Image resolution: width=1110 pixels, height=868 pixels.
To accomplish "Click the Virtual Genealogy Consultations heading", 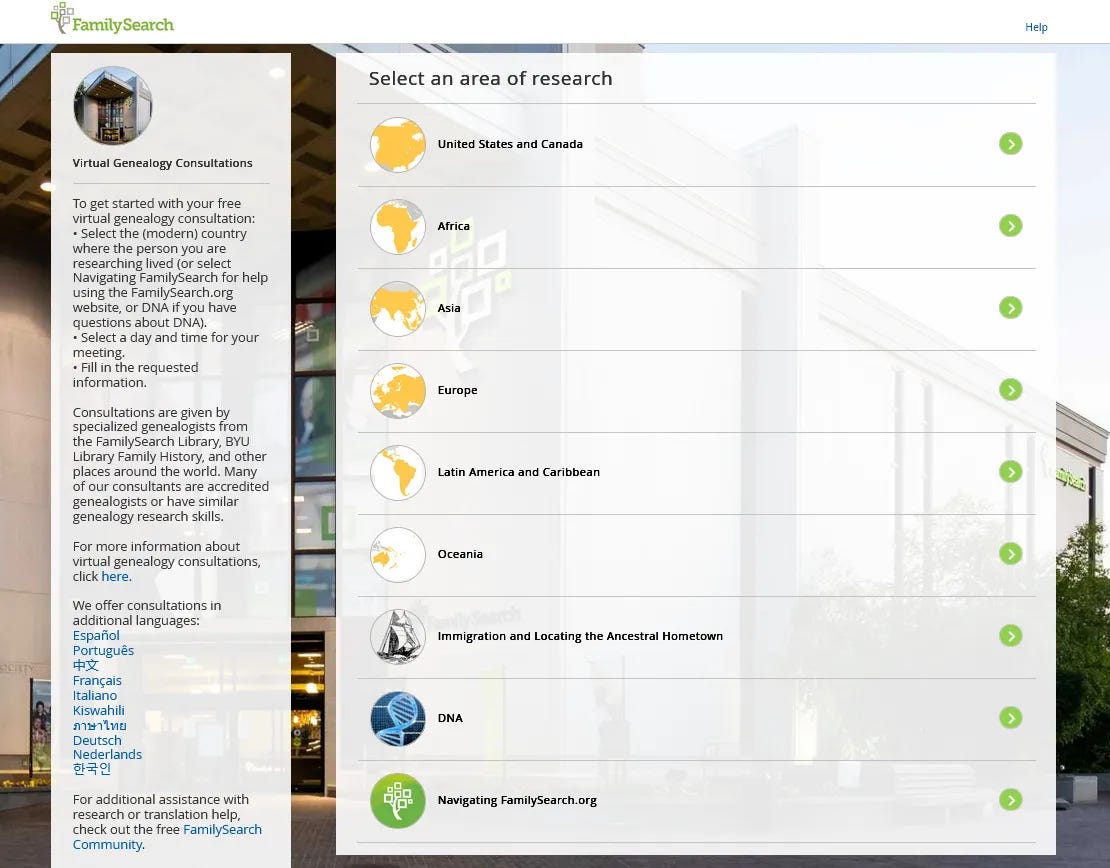I will [x=162, y=163].
